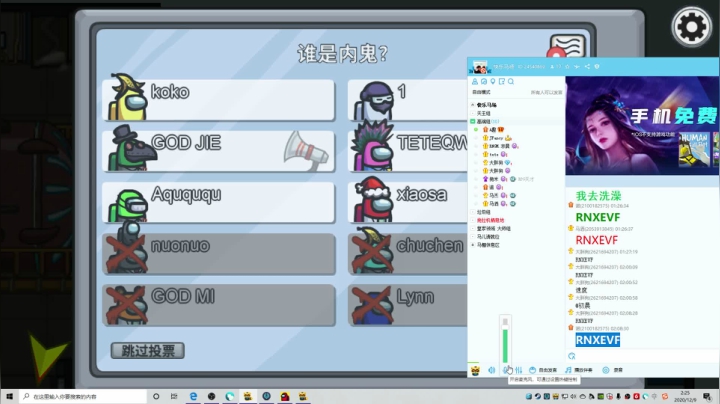Click the 自由发言 free speak button
Viewport: 720px width, 404px height.
click(543, 370)
